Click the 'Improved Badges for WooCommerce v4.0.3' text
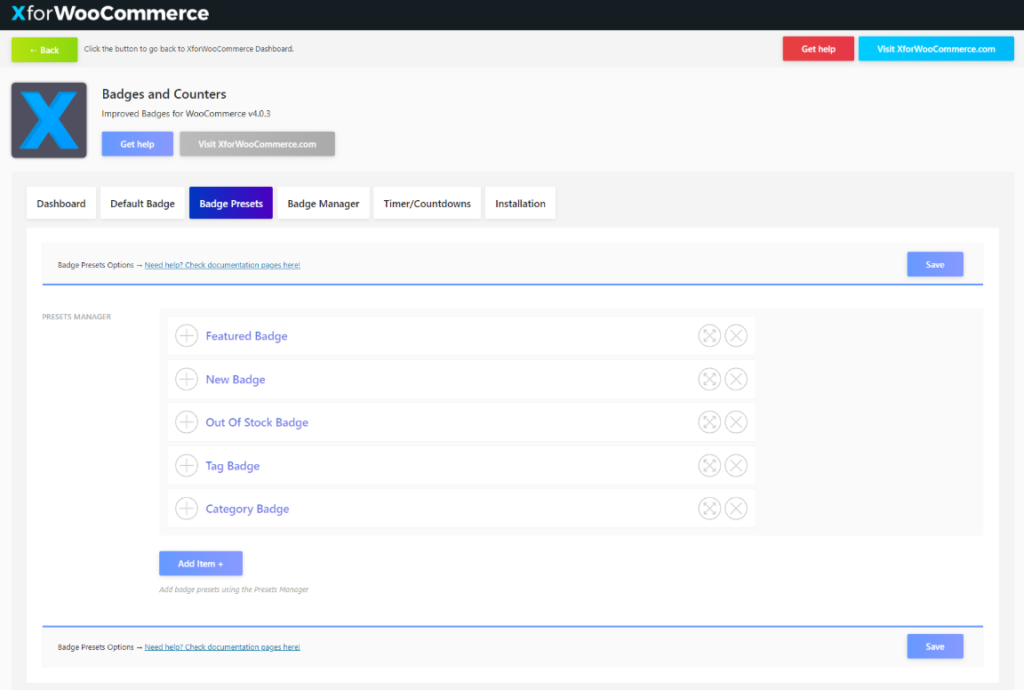Image resolution: width=1024 pixels, height=690 pixels. 186,114
